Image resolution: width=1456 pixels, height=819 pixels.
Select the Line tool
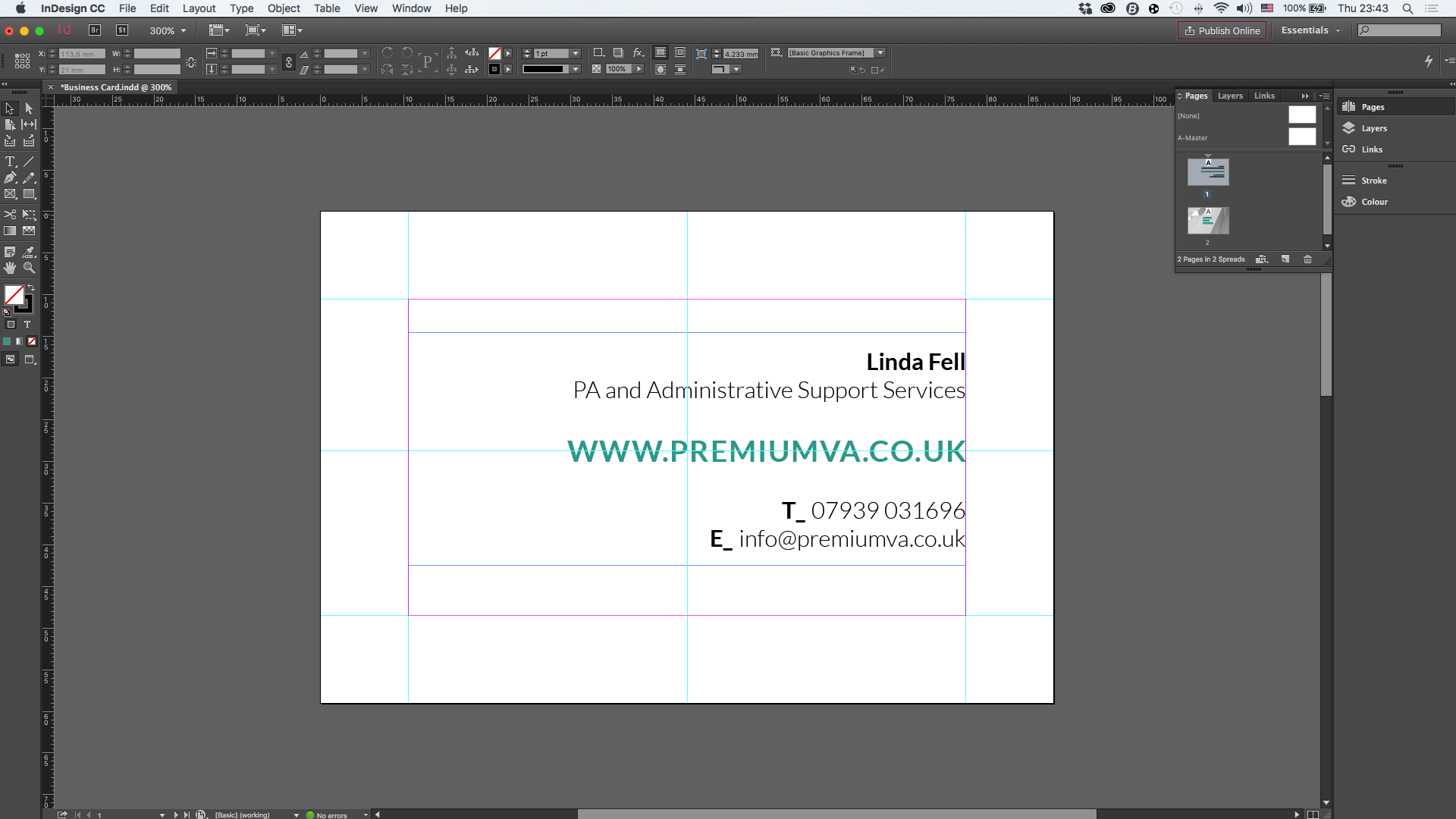[29, 162]
